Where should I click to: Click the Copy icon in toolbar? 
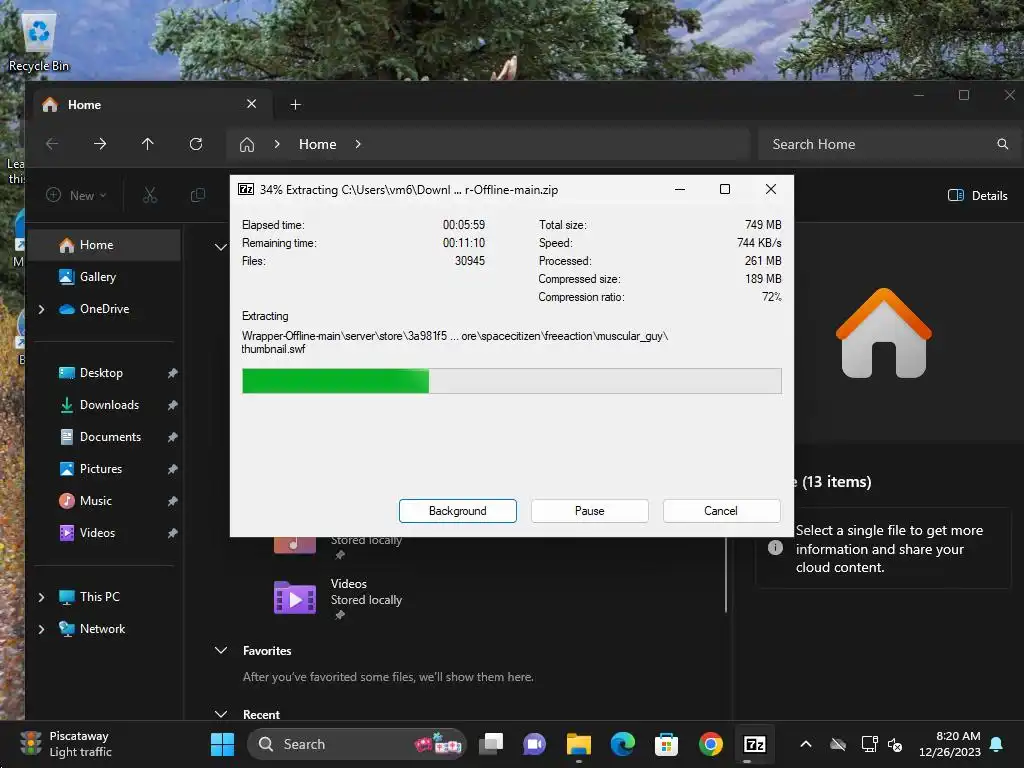pyautogui.click(x=197, y=195)
